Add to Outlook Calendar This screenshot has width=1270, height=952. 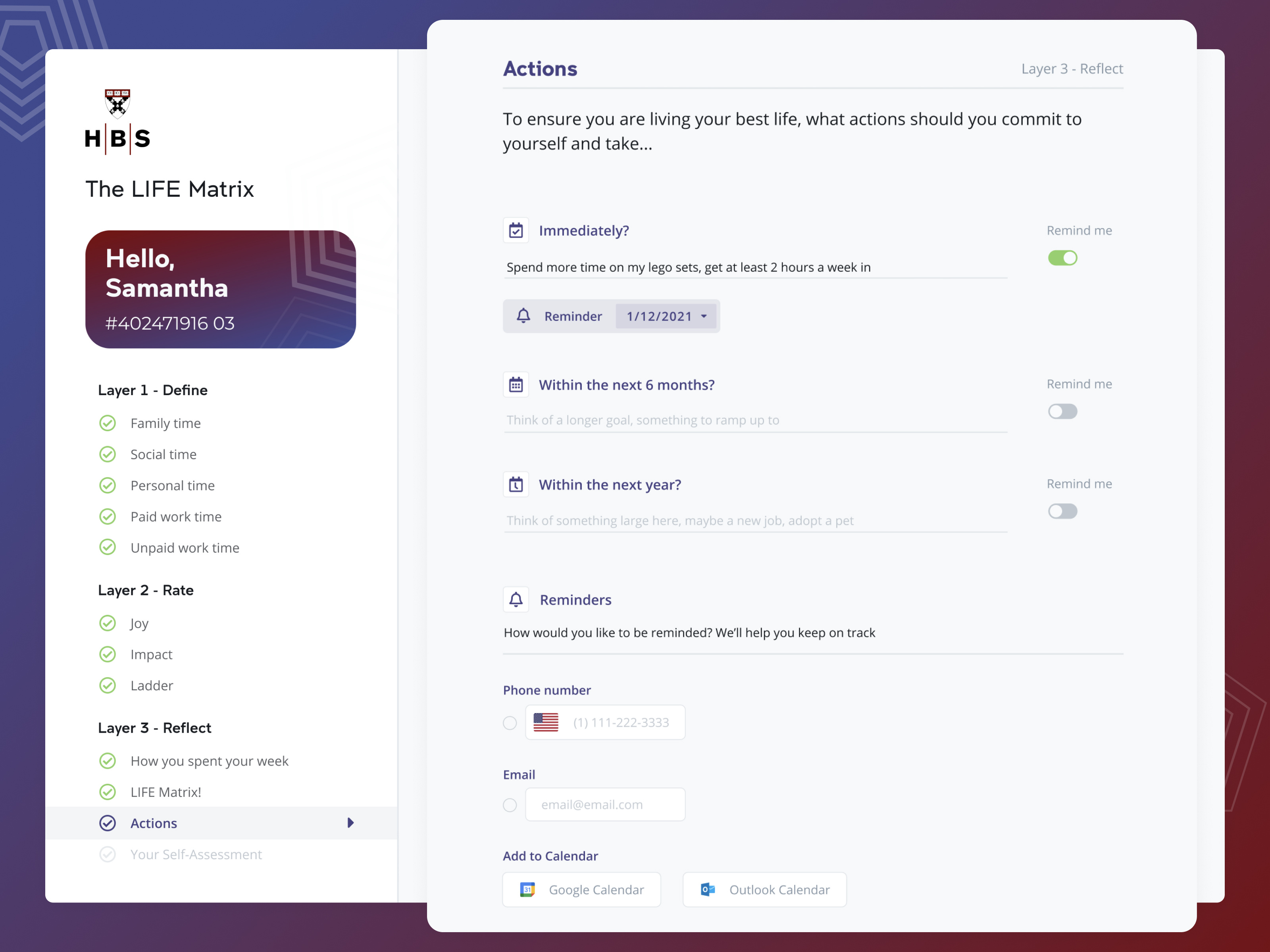coord(764,890)
